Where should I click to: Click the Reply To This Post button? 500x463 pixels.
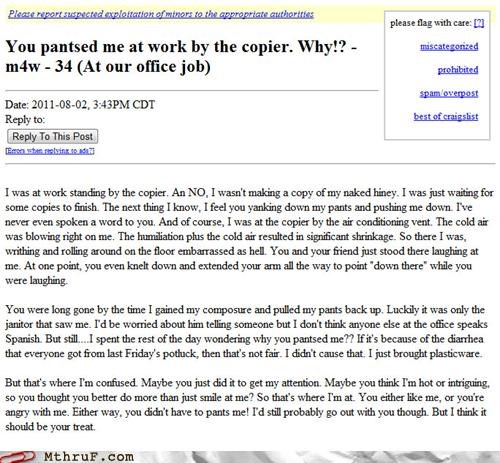53,136
